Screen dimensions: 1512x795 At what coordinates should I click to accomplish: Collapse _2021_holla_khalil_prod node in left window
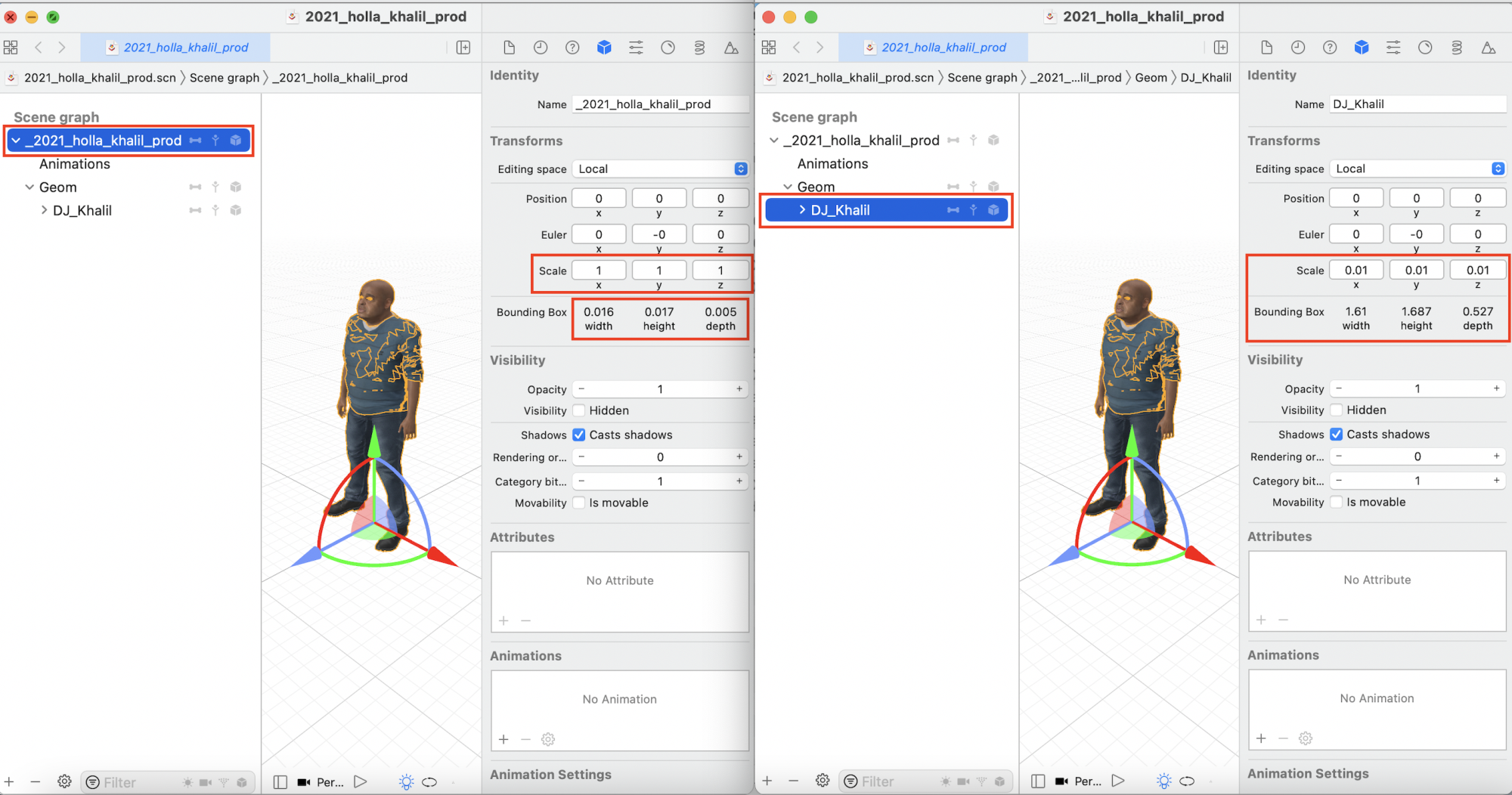tap(16, 141)
